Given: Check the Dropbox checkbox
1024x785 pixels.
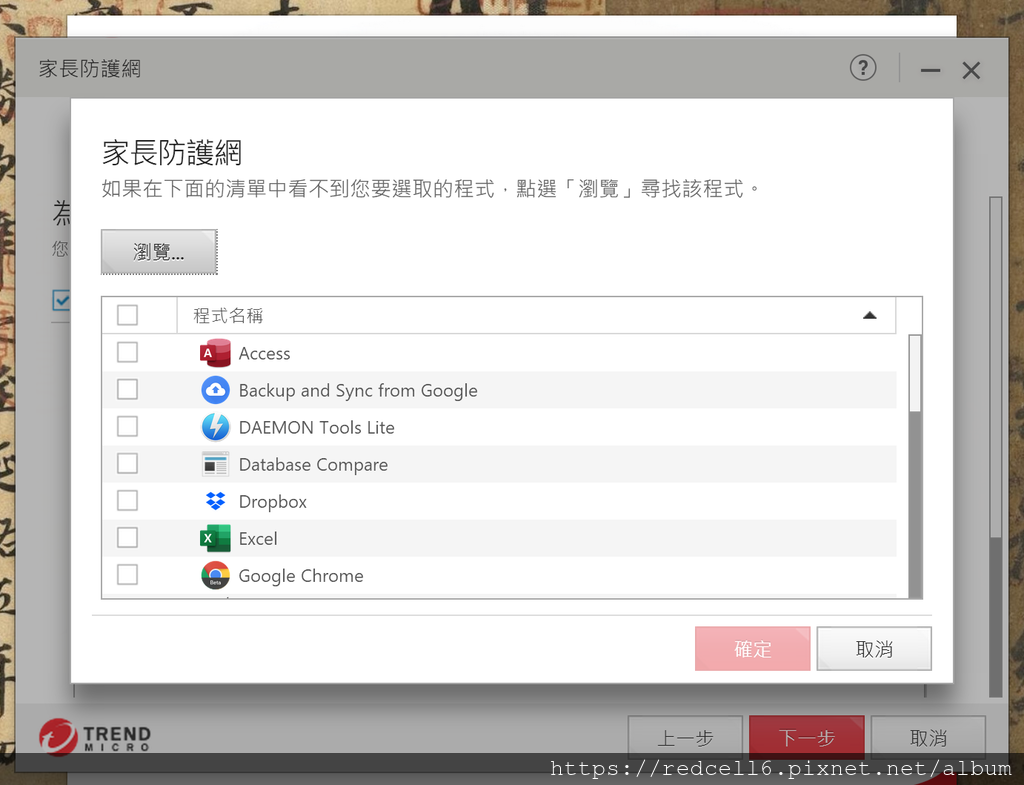Looking at the screenshot, I should [x=127, y=501].
